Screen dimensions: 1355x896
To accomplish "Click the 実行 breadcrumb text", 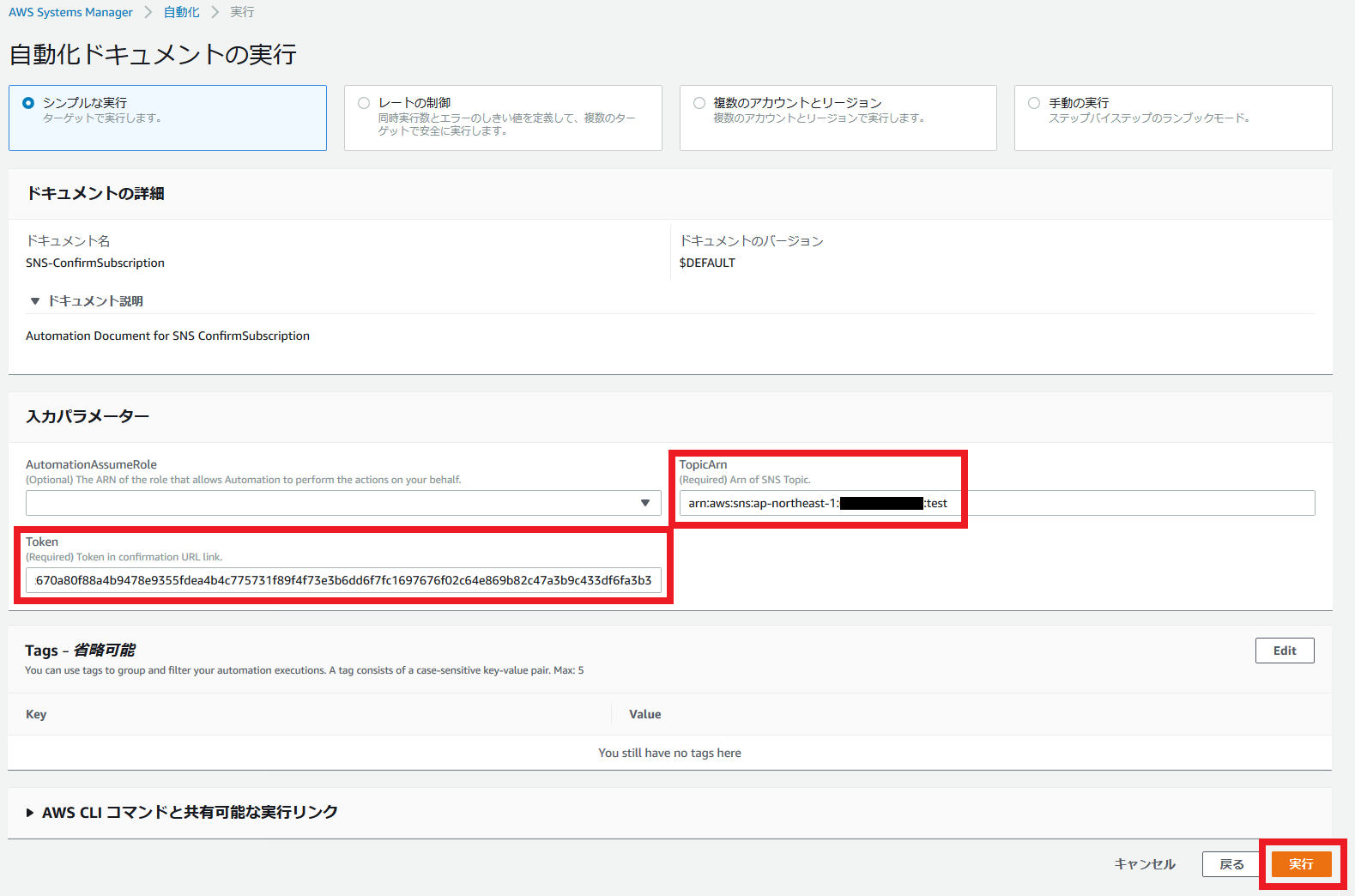I will point(242,12).
